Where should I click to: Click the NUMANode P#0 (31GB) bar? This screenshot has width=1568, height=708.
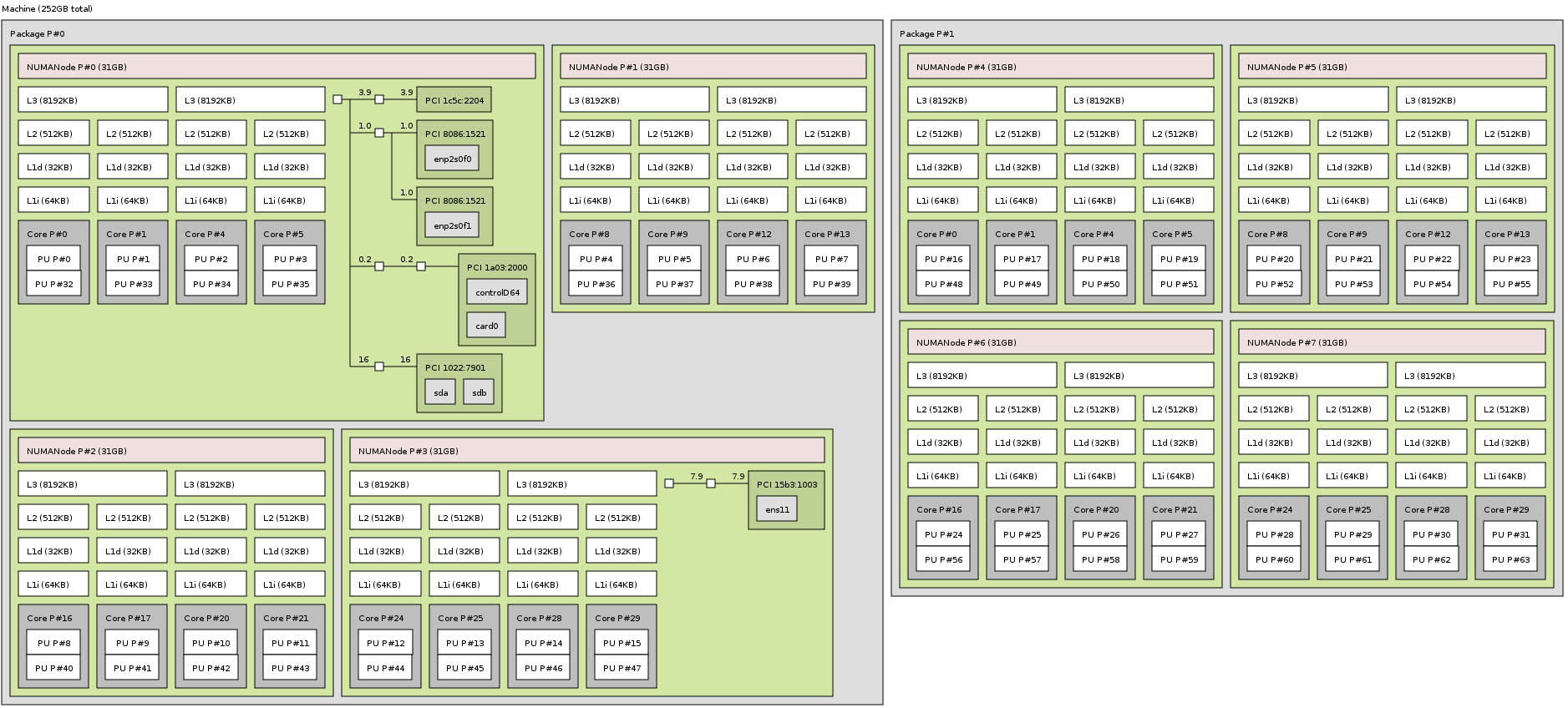point(277,67)
